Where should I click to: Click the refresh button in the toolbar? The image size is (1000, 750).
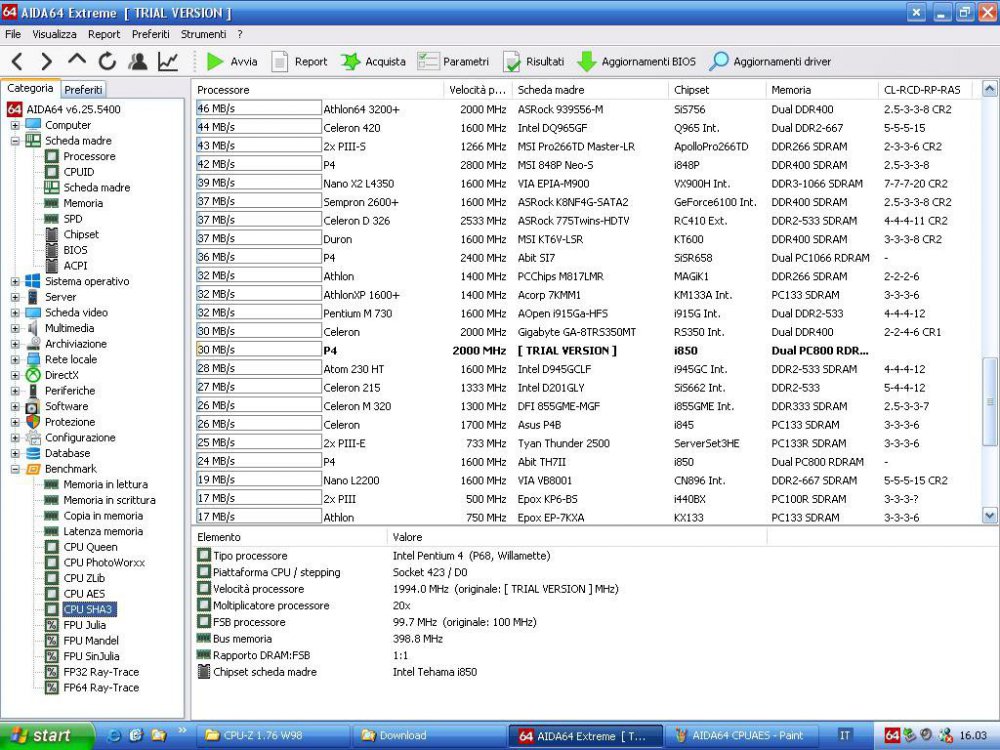point(106,61)
